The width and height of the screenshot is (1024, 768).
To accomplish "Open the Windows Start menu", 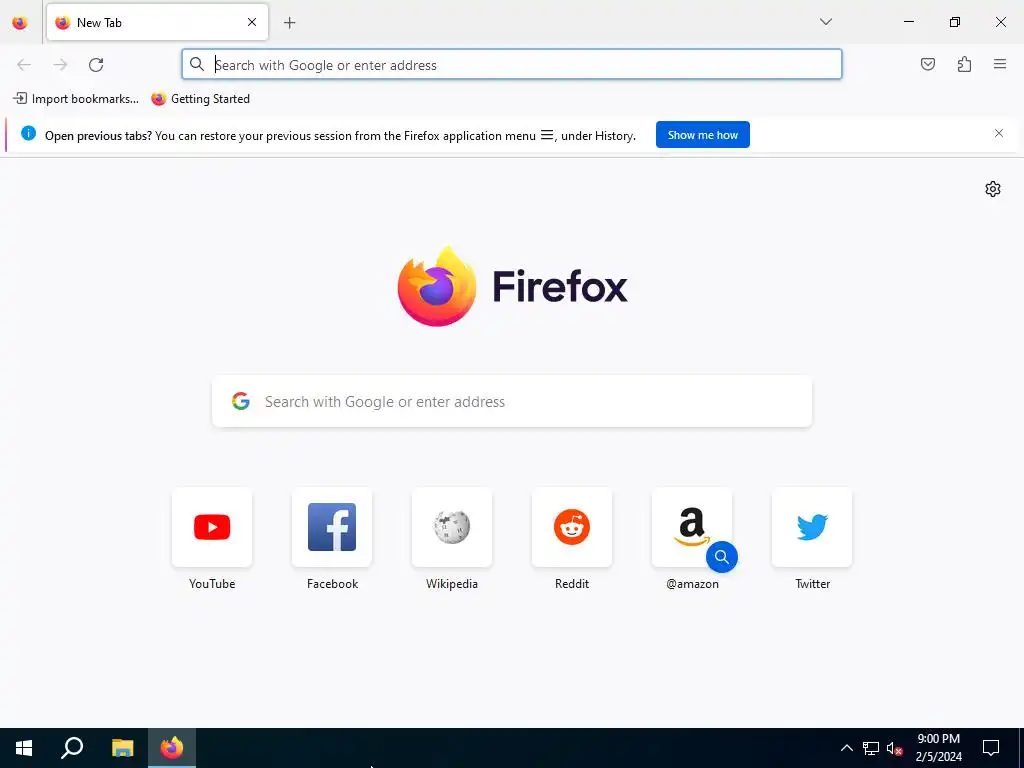I will click(24, 748).
